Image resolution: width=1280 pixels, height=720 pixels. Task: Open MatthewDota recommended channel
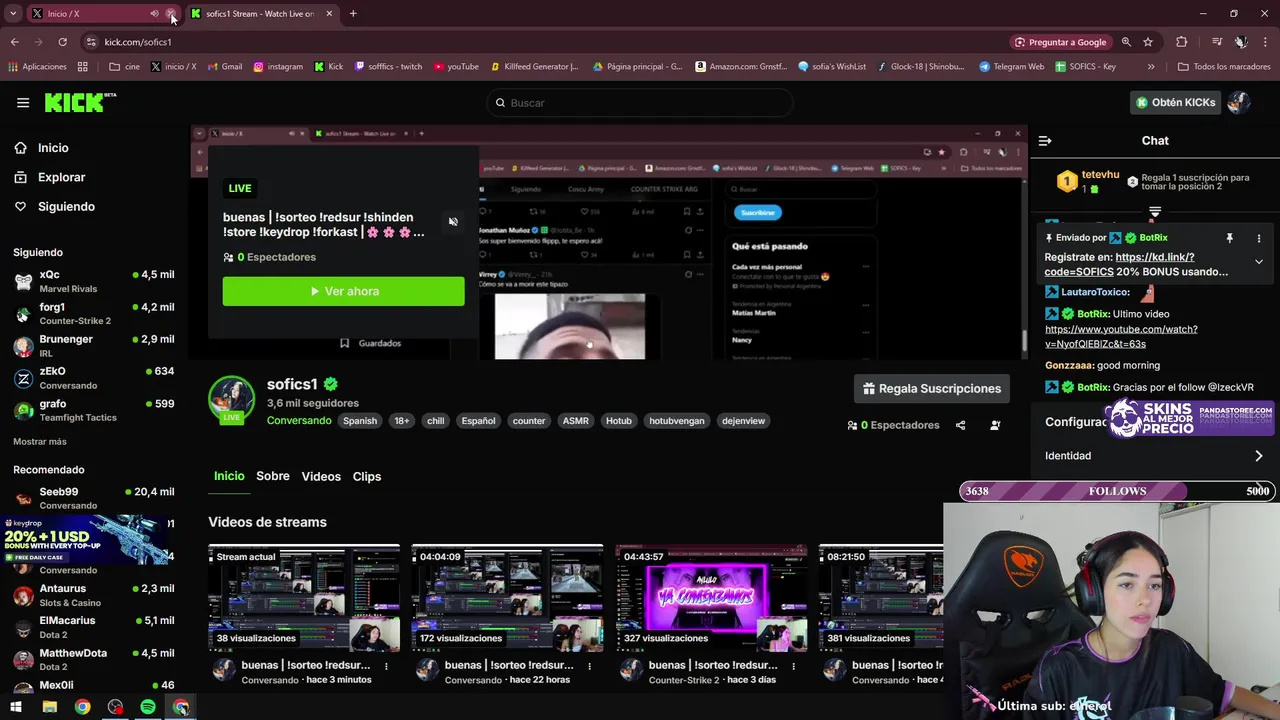(93, 659)
